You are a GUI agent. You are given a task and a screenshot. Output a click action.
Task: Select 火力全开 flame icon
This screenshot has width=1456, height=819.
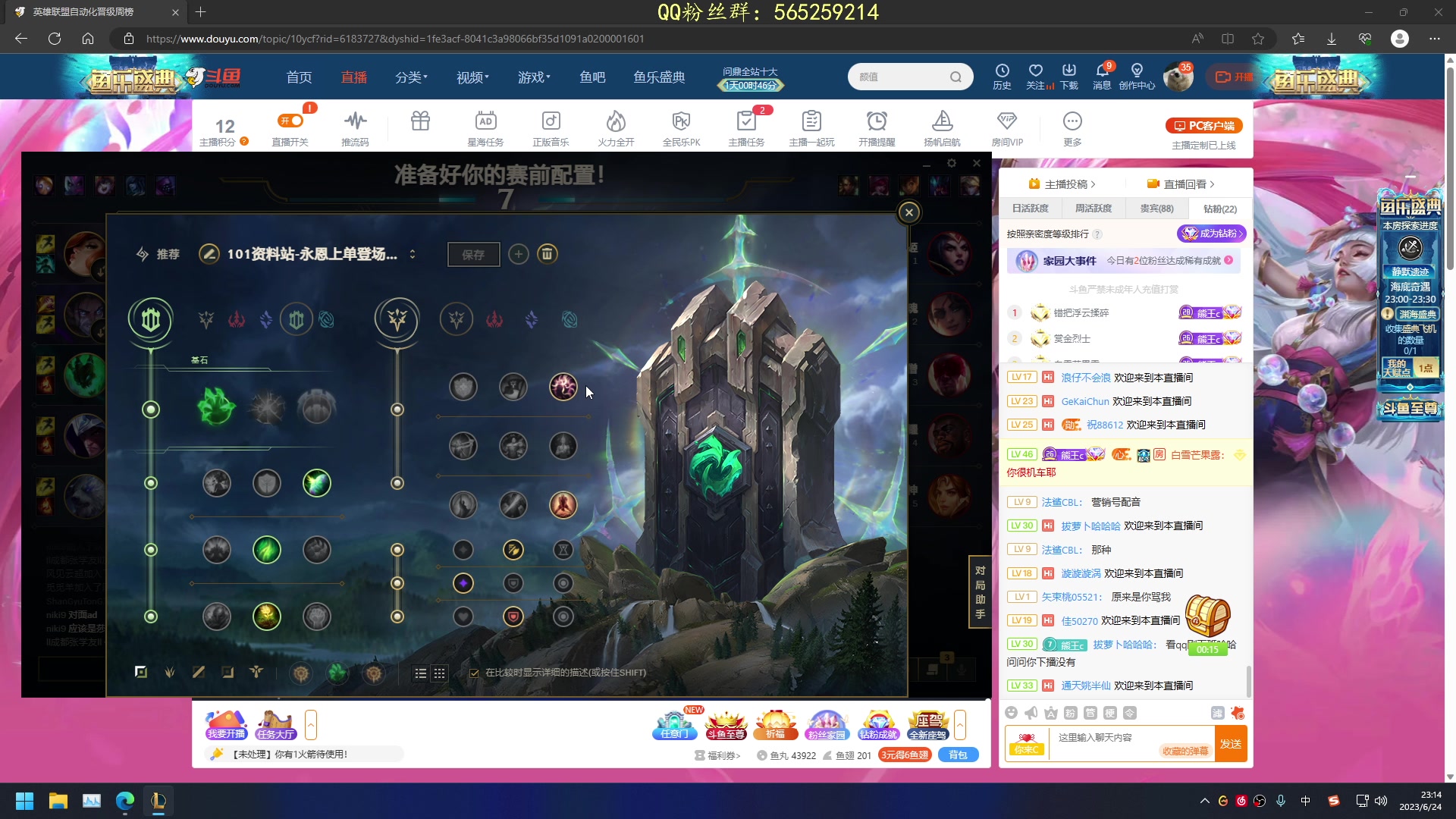point(616,127)
